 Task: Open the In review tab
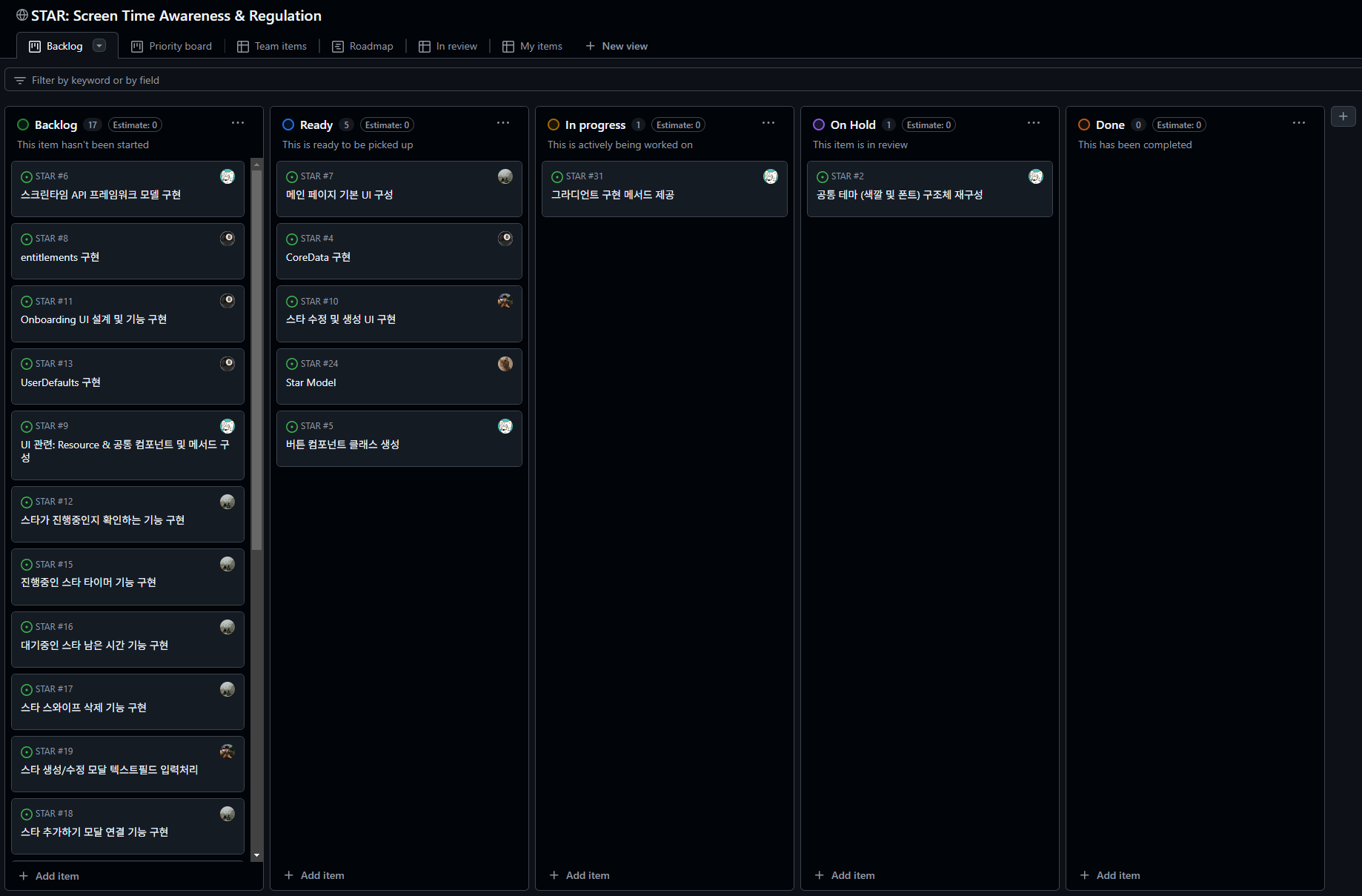point(448,46)
